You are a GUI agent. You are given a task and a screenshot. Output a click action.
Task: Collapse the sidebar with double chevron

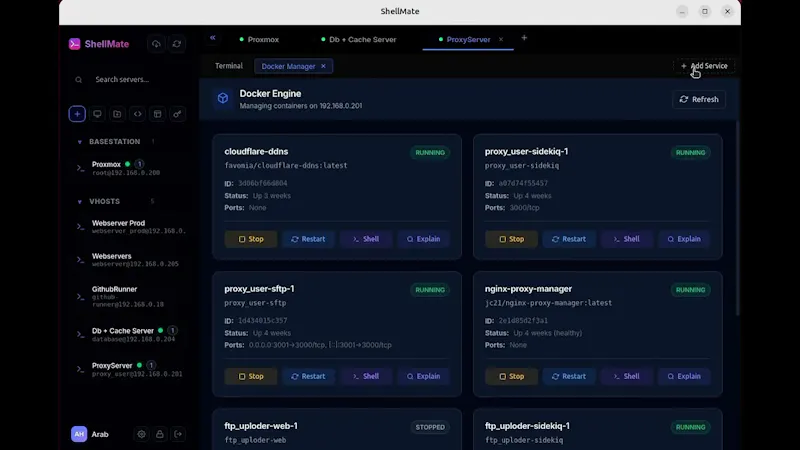[x=213, y=38]
